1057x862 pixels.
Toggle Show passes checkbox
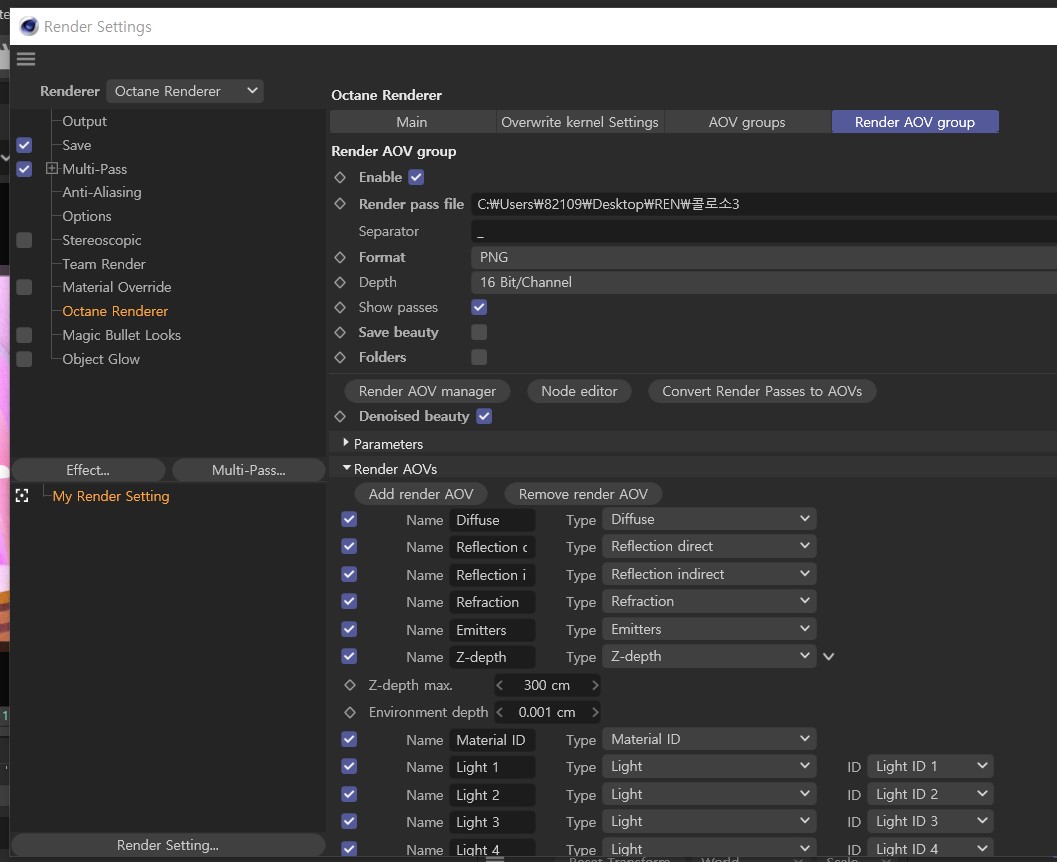click(x=479, y=307)
